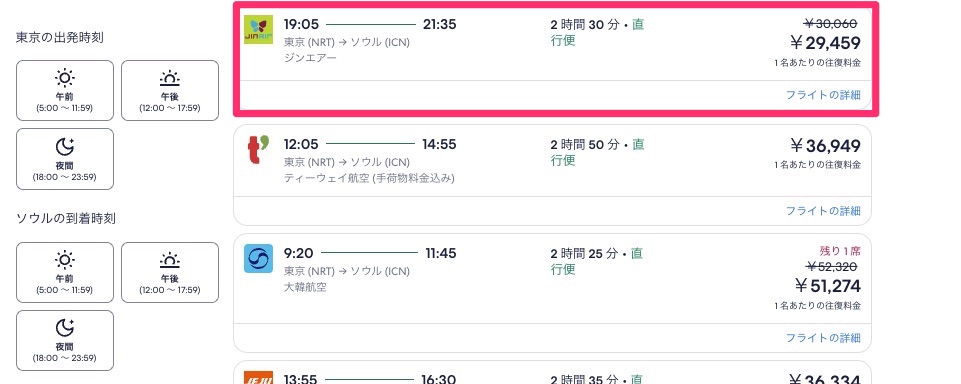
Task: Click the Jin Air airline logo
Action: click(x=258, y=29)
